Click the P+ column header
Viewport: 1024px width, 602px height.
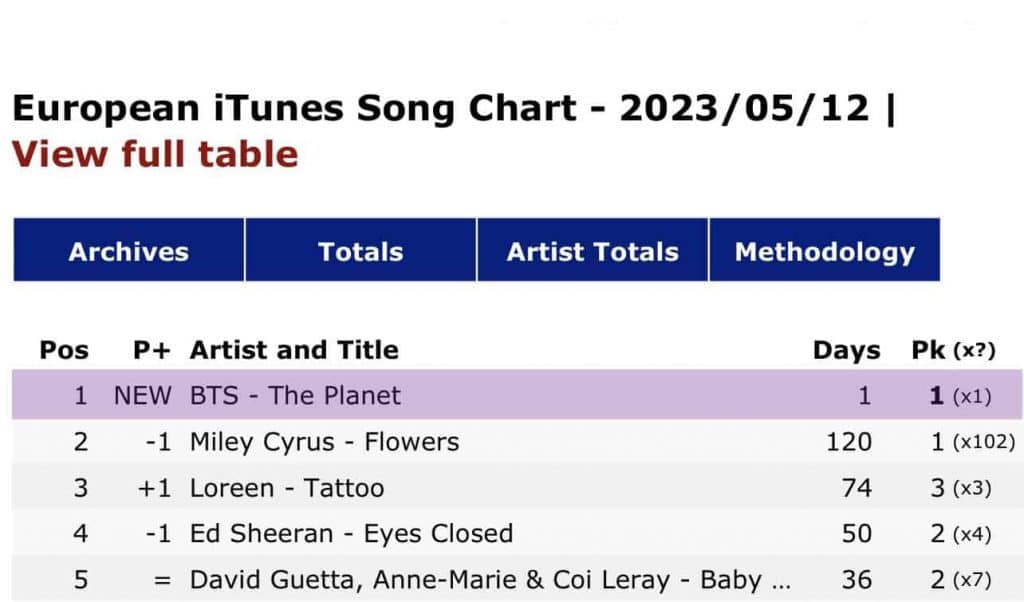tap(152, 350)
